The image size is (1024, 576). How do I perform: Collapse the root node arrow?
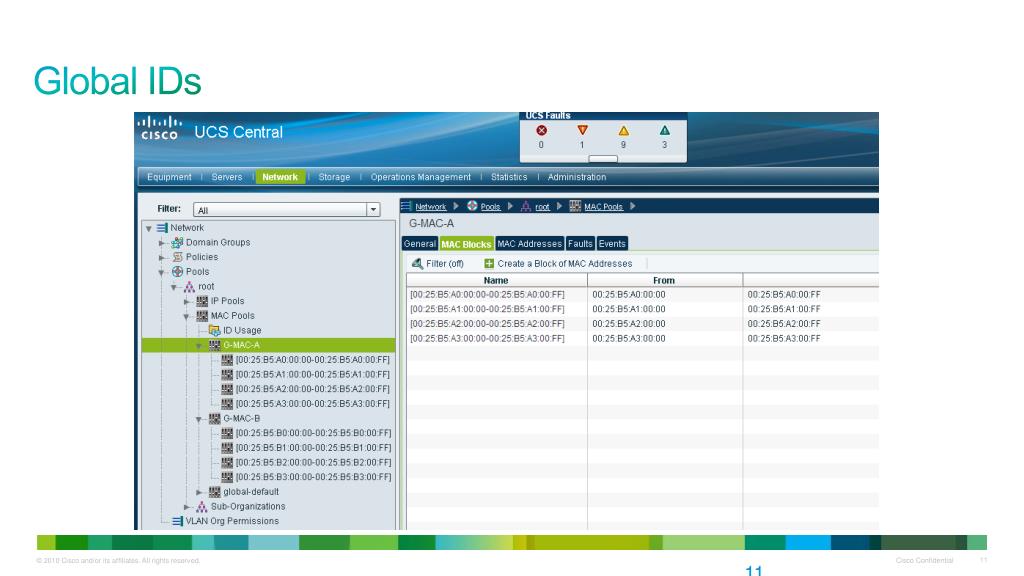(174, 287)
